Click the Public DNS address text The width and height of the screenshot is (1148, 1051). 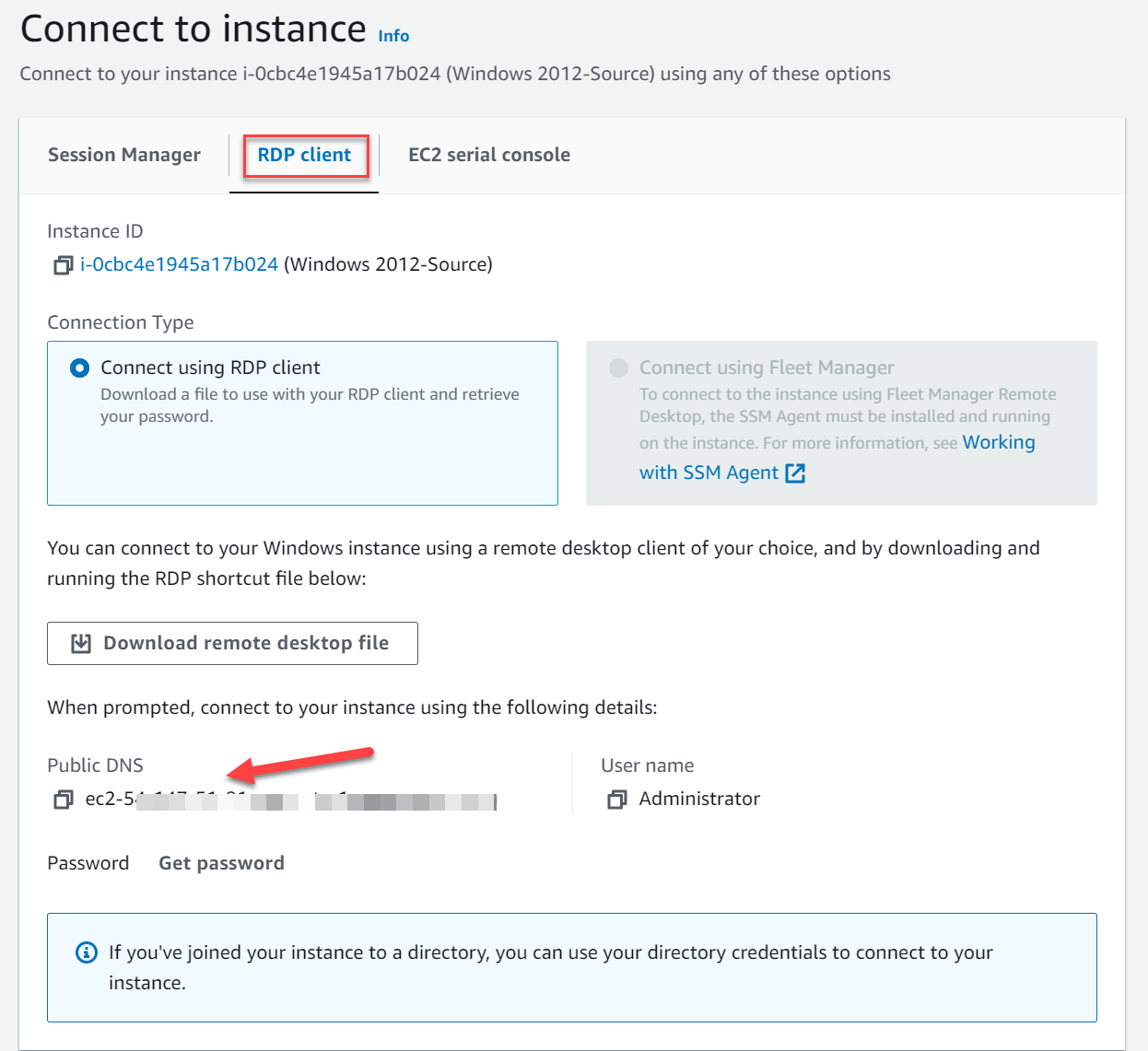[x=286, y=800]
